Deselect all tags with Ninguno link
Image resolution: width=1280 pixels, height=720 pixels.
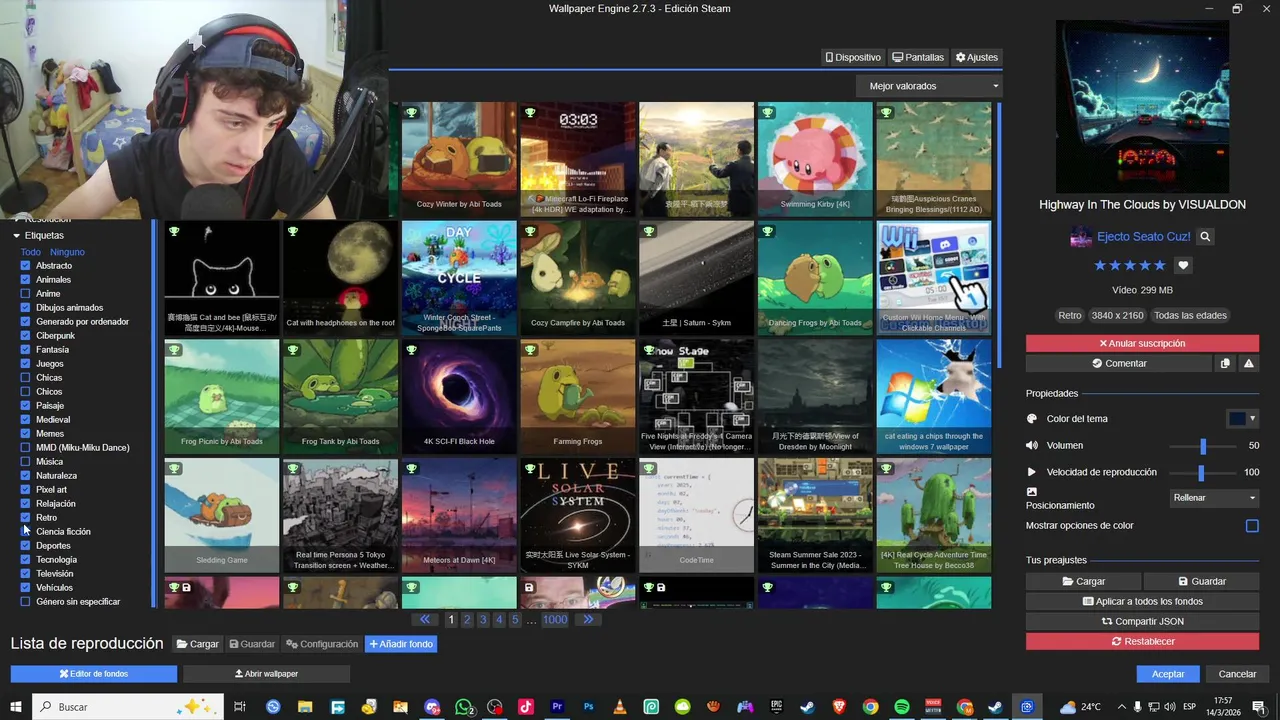tap(68, 252)
